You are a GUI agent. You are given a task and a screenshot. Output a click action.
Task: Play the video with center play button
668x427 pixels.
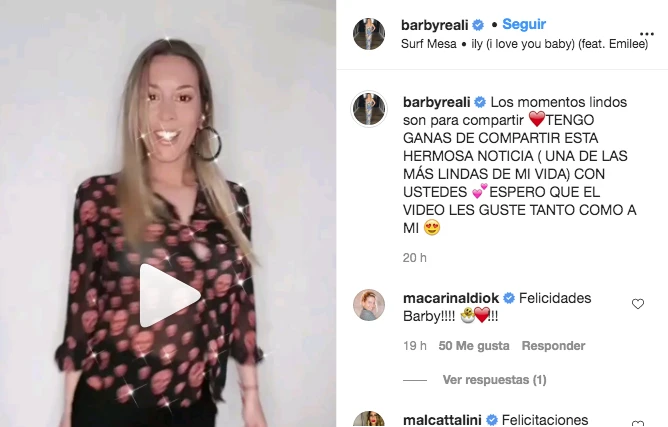[170, 295]
